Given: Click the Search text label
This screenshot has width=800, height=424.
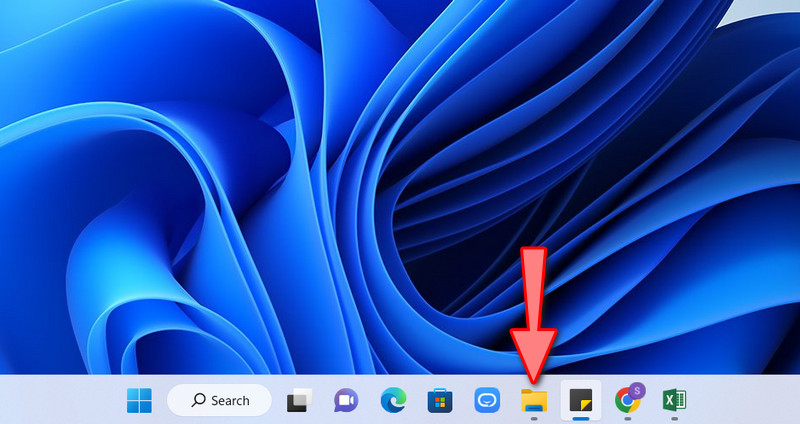Looking at the screenshot, I should (x=230, y=400).
